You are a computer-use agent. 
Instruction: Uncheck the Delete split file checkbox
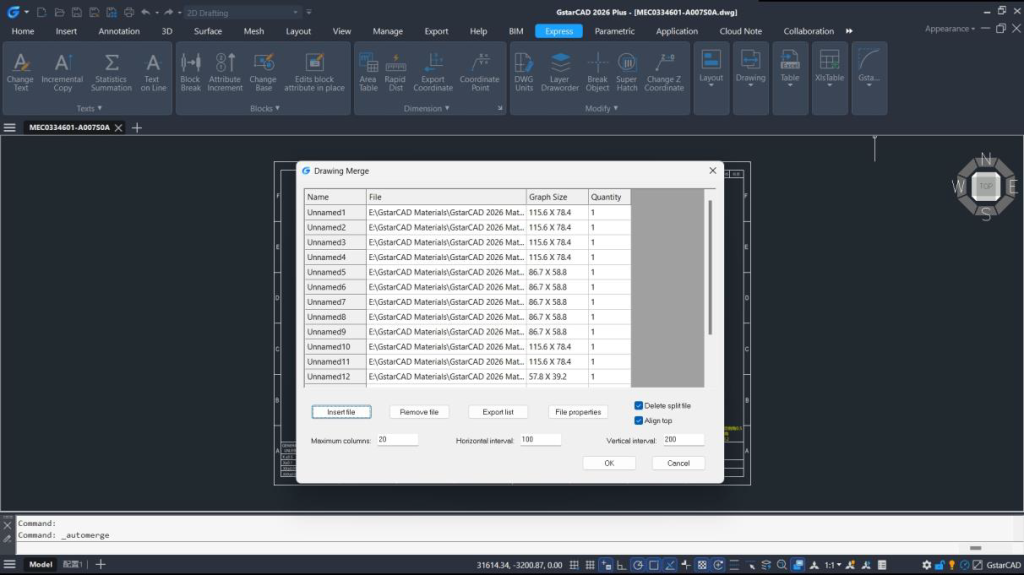pyautogui.click(x=639, y=405)
